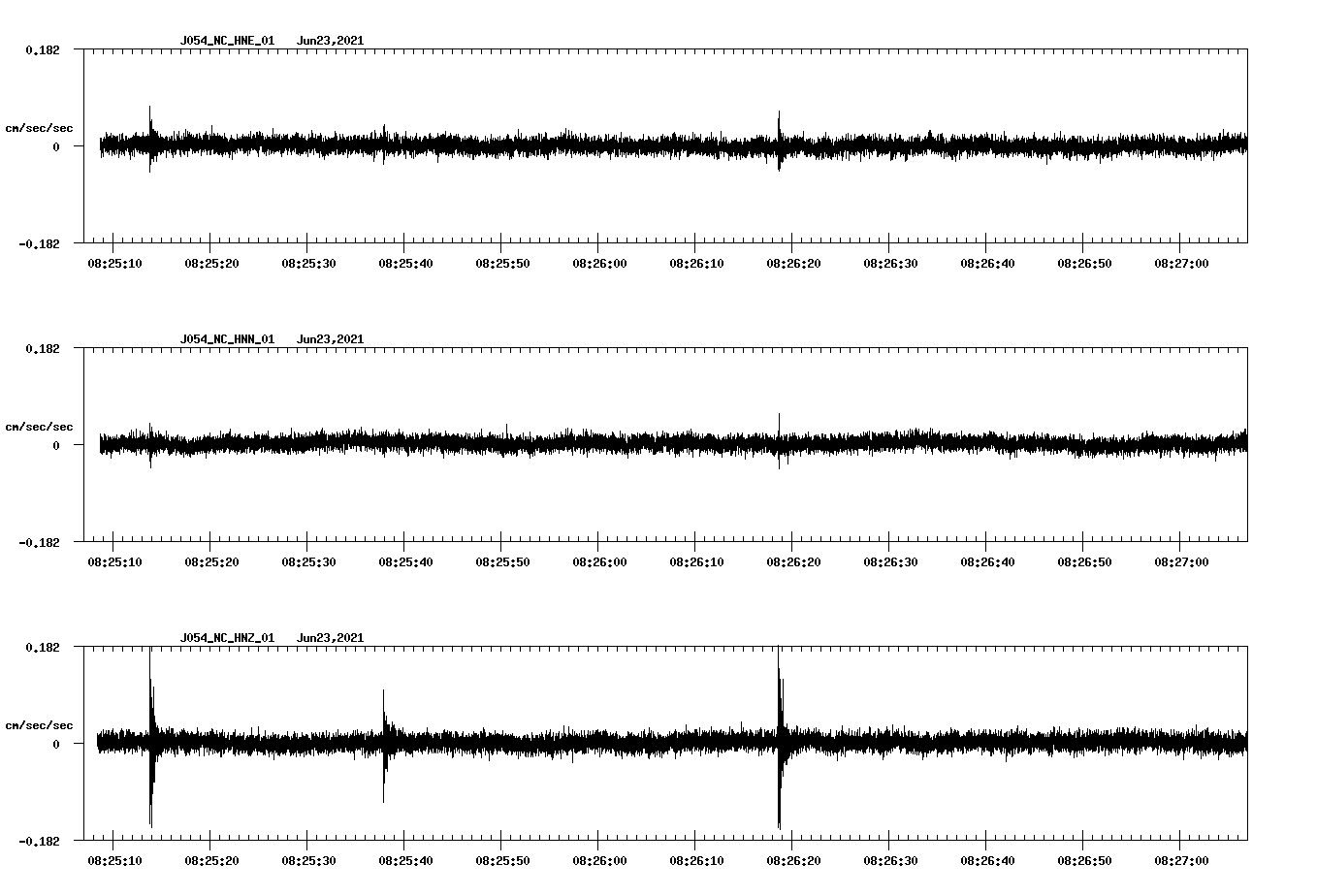This screenshot has height=896, width=1317.
Task: Click the HNN spike near 08:26:19
Action: tap(779, 441)
